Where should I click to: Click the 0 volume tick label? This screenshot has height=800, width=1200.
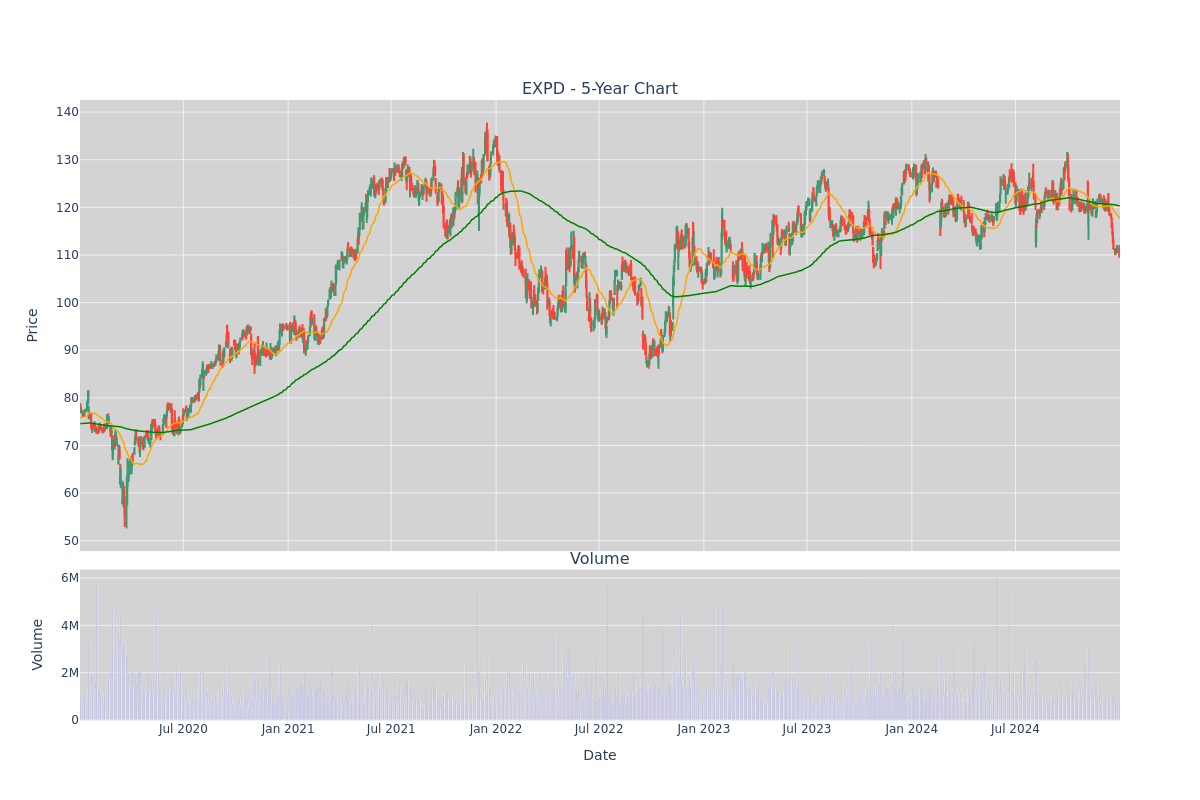click(x=75, y=720)
